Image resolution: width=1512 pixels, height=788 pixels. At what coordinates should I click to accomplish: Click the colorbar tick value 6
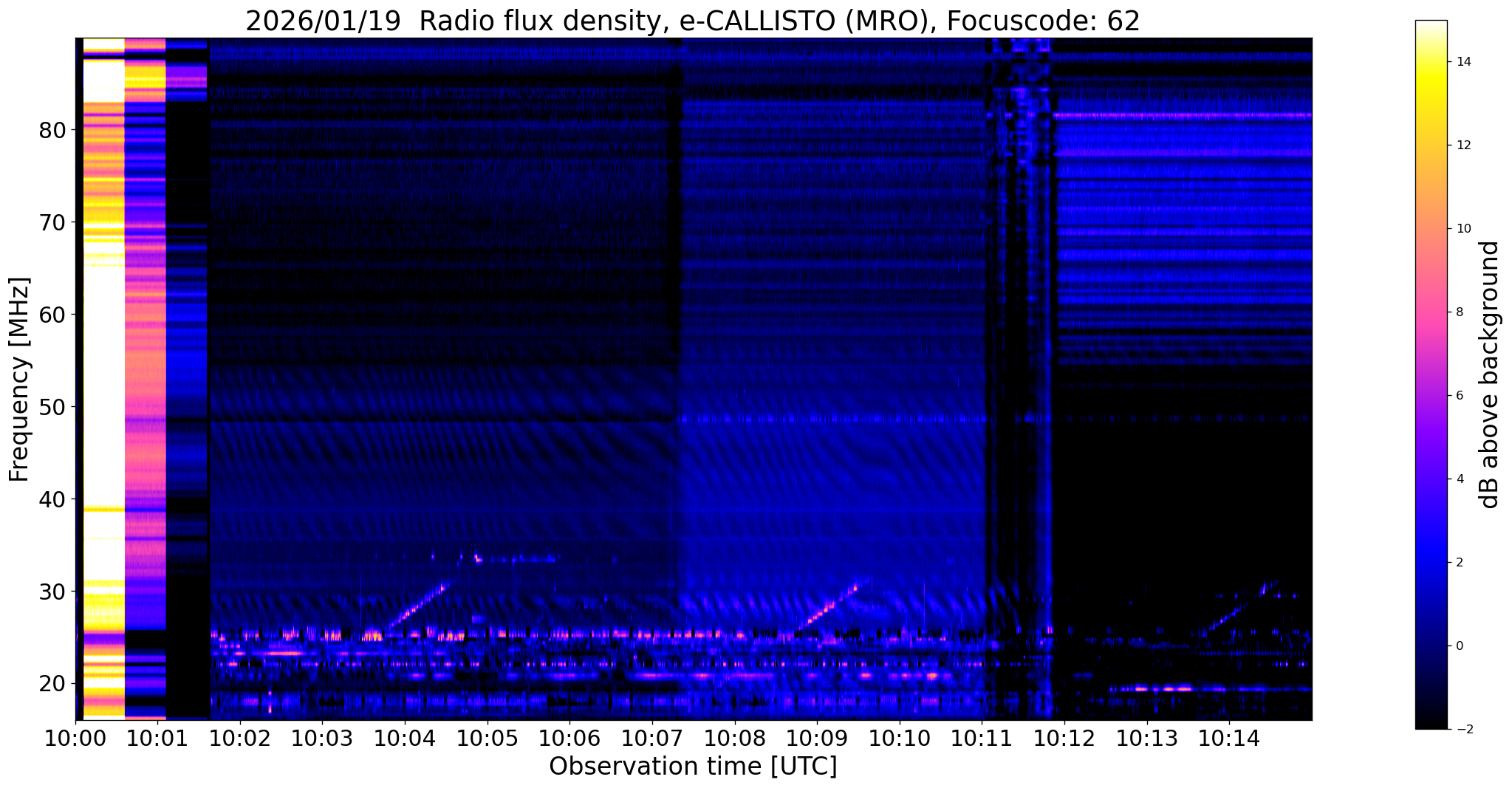(x=1459, y=396)
